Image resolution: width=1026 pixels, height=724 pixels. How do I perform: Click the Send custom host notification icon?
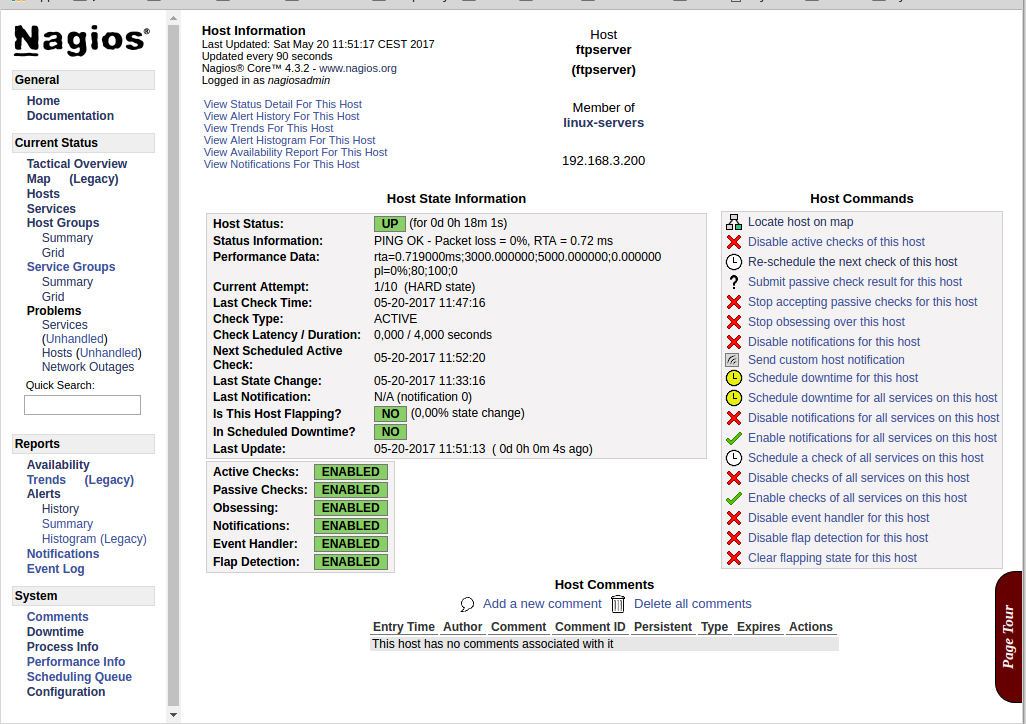(732, 360)
